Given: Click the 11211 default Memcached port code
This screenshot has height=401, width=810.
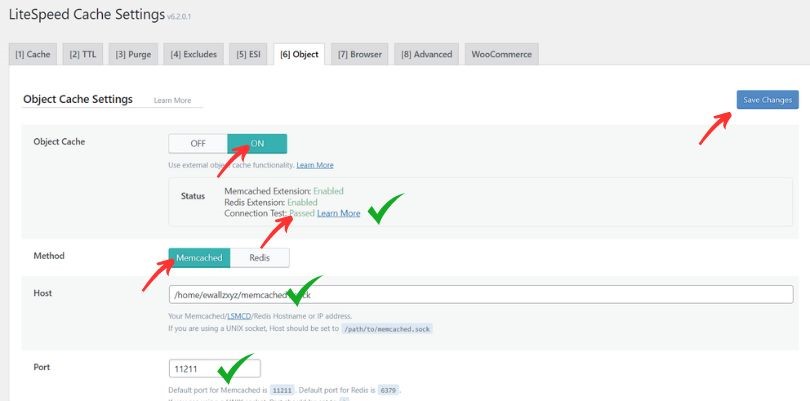Looking at the screenshot, I should click(x=283, y=390).
